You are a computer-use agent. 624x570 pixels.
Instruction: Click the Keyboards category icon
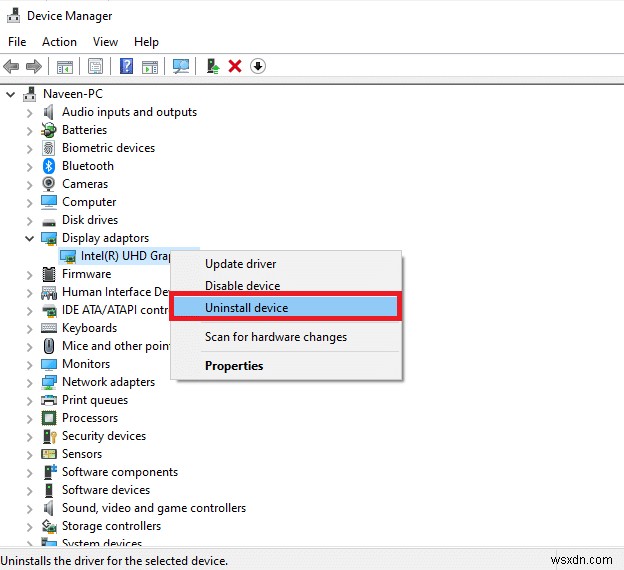pyautogui.click(x=49, y=328)
